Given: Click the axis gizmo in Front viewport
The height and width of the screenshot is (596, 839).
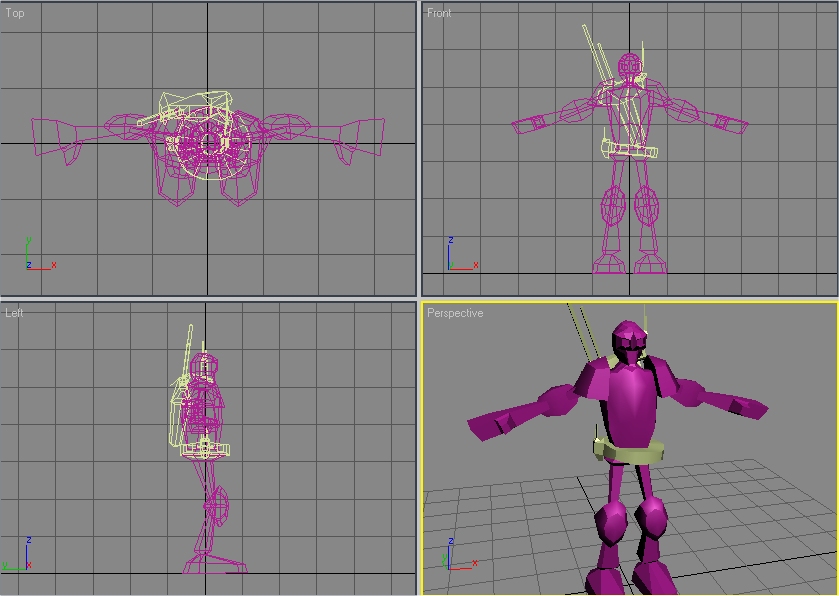Looking at the screenshot, I should (x=462, y=254).
